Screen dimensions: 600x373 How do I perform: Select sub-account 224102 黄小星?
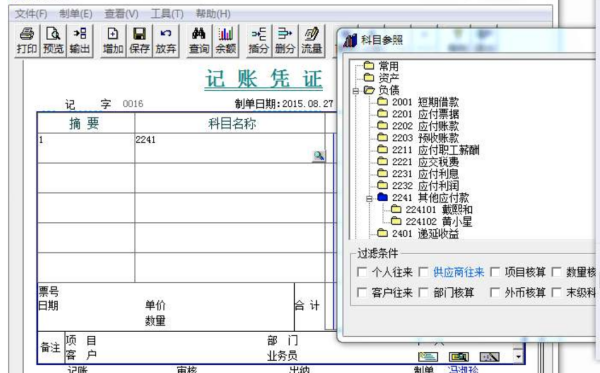coord(431,221)
